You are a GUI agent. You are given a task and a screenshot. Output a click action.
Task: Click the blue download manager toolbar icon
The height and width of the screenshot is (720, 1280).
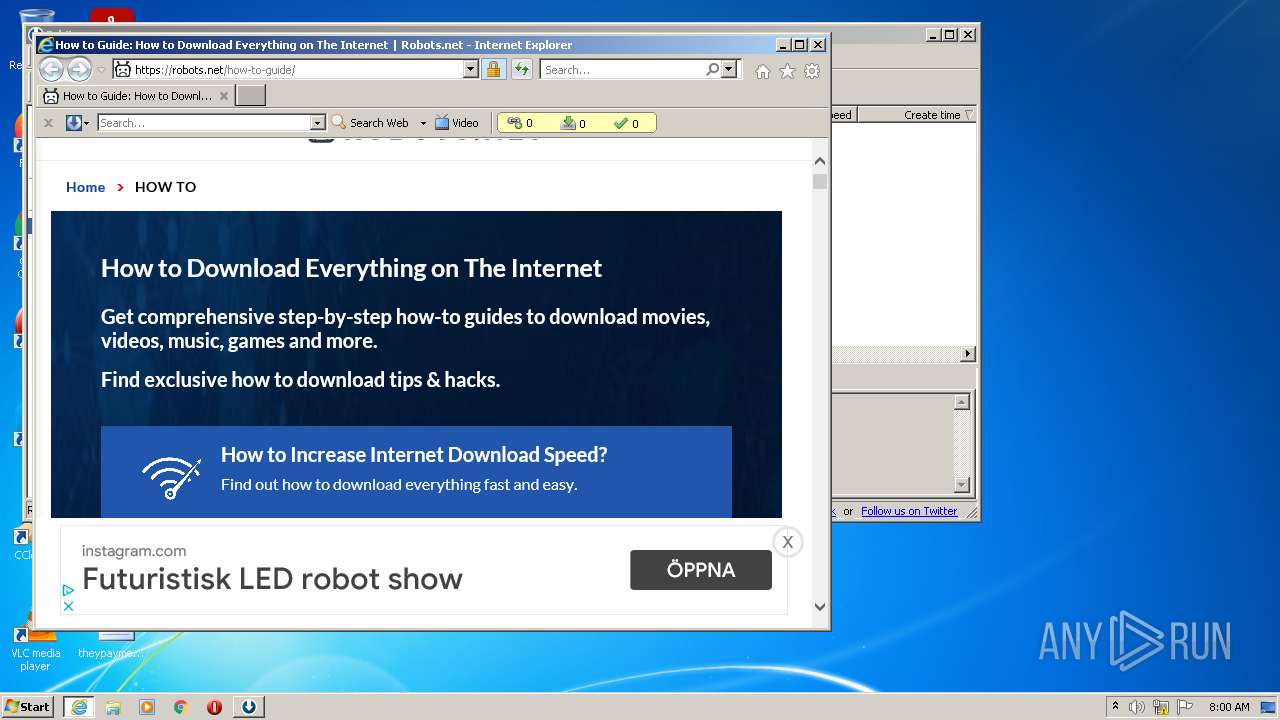click(73, 123)
